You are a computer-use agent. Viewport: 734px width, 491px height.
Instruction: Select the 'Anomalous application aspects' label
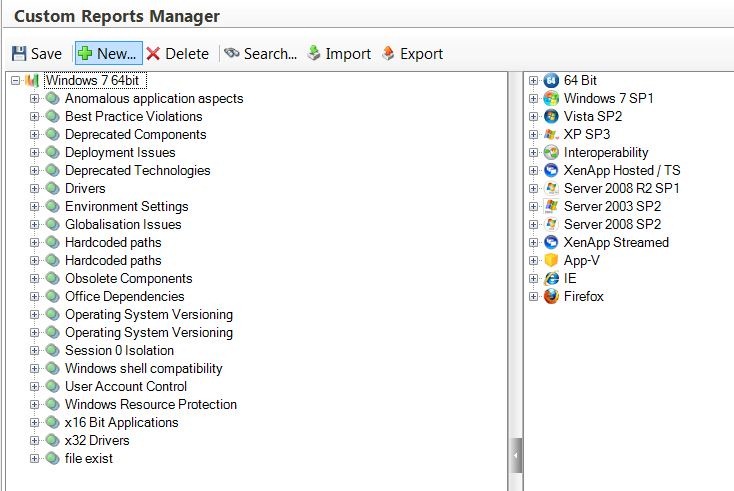pos(154,98)
